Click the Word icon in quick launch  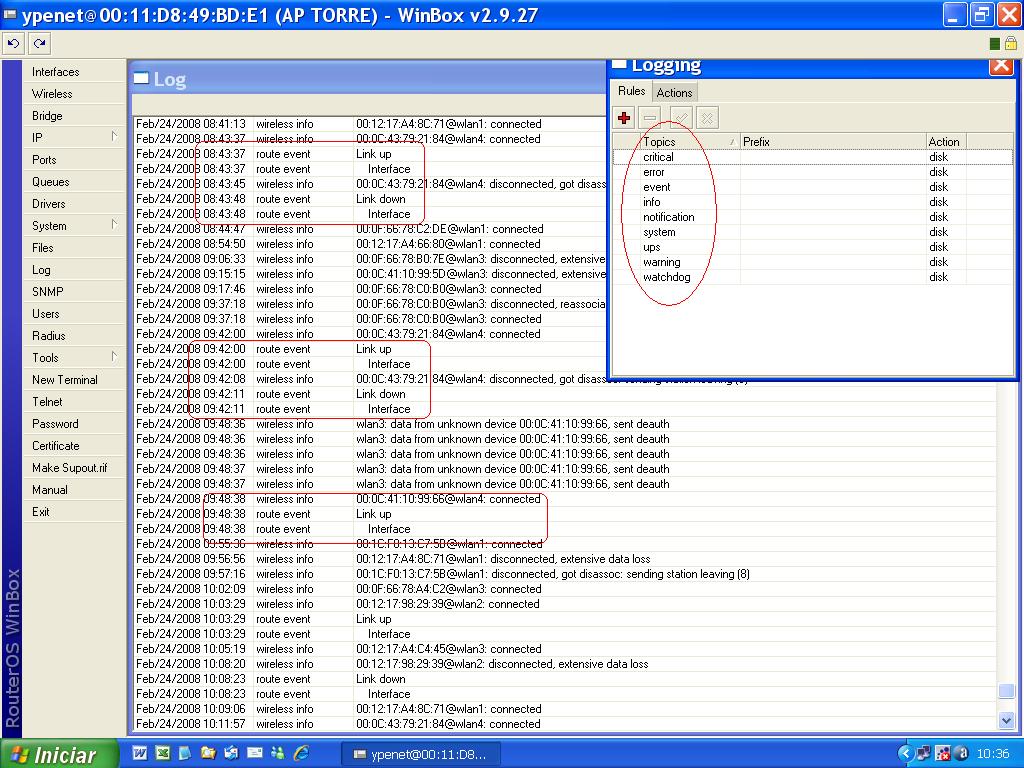140,753
